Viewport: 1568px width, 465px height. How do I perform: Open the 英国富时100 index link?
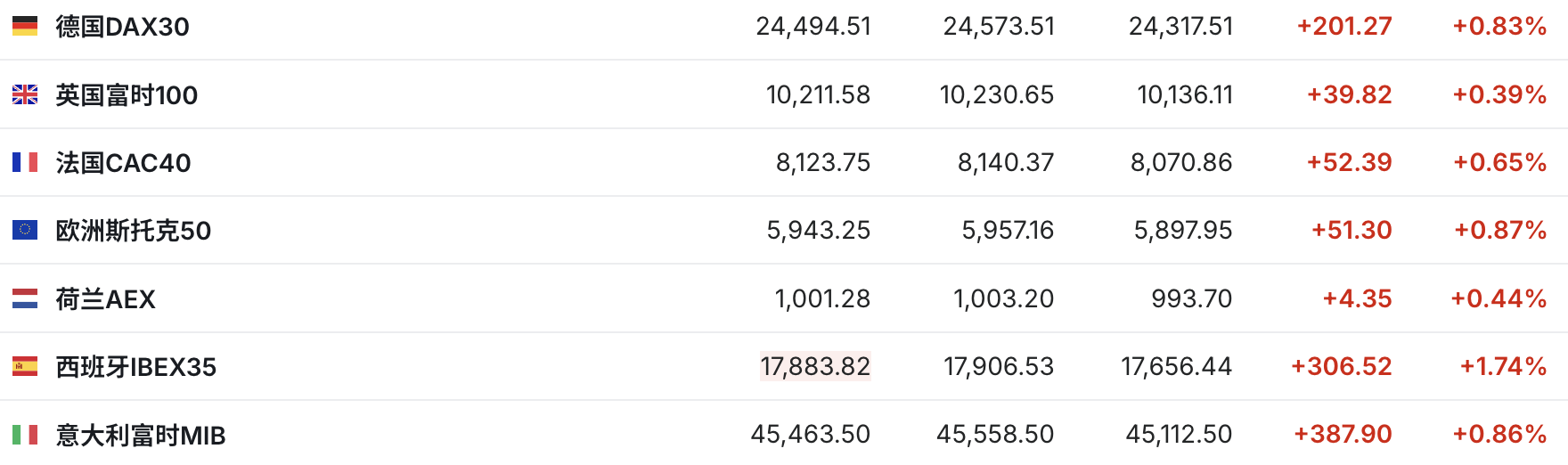pyautogui.click(x=127, y=95)
